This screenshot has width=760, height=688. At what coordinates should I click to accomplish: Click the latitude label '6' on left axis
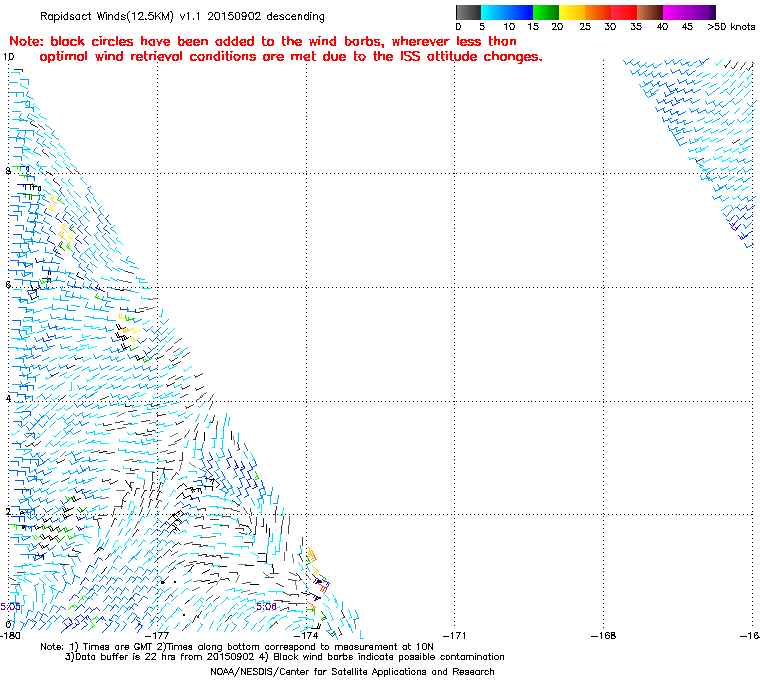pyautogui.click(x=8, y=285)
